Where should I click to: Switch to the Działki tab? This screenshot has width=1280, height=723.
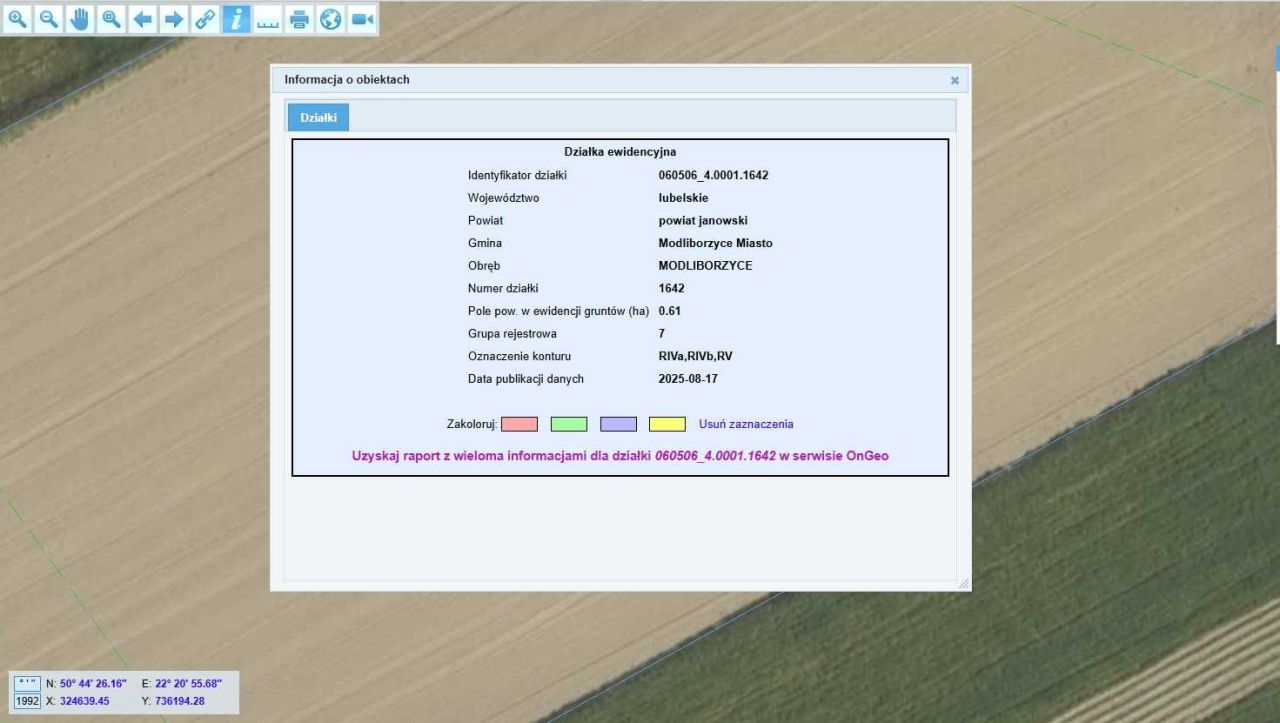pos(318,118)
